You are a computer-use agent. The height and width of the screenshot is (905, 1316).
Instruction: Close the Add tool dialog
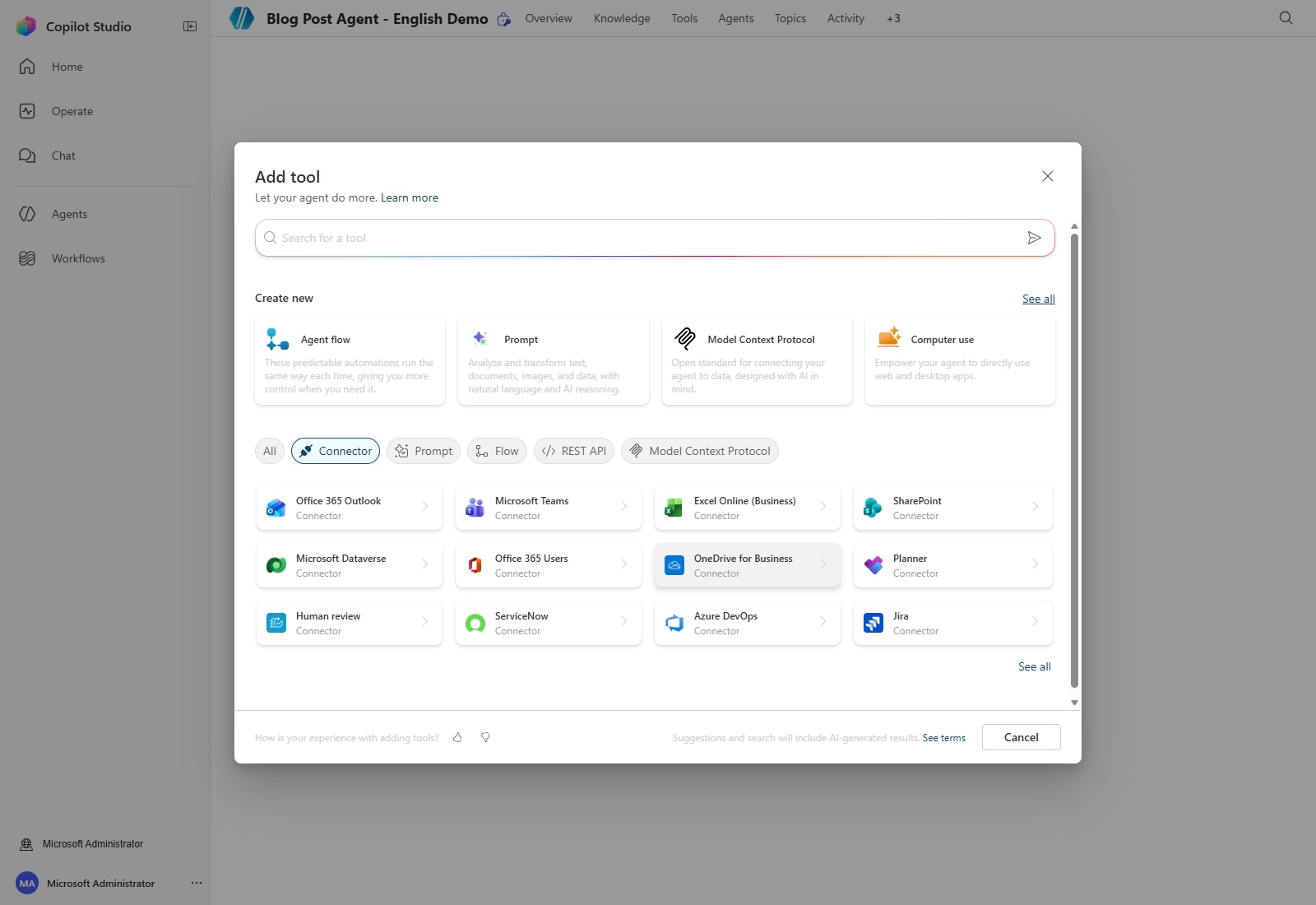pos(1048,176)
